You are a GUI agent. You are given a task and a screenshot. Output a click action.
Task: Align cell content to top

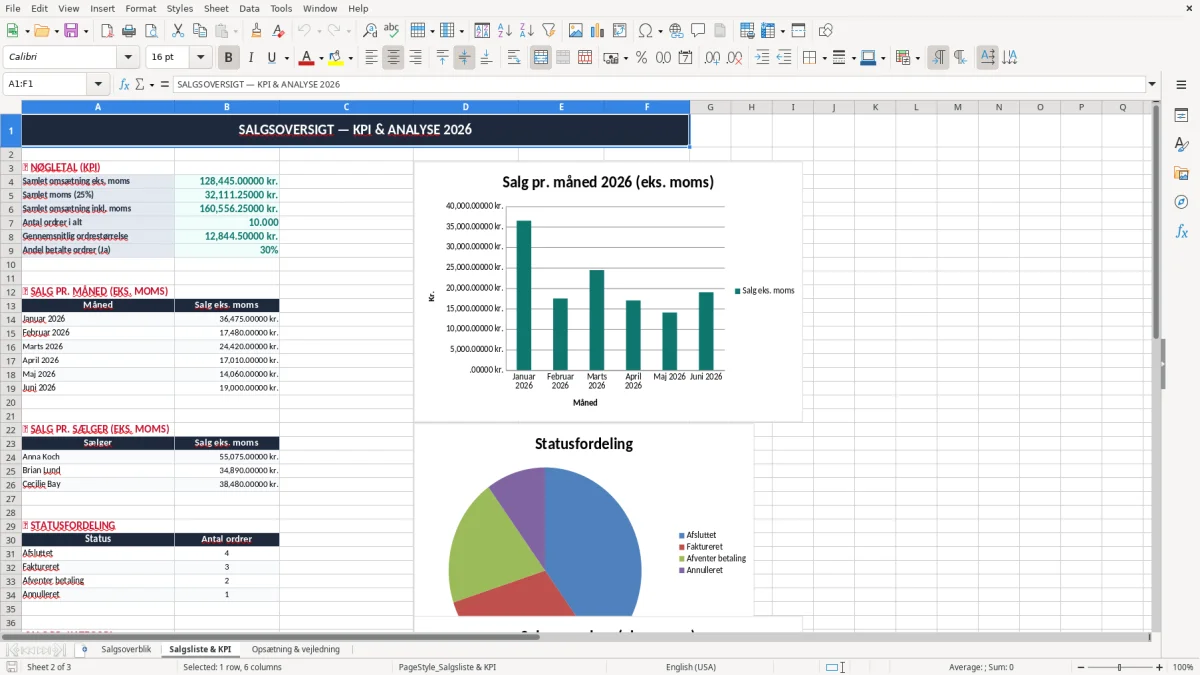[442, 58]
